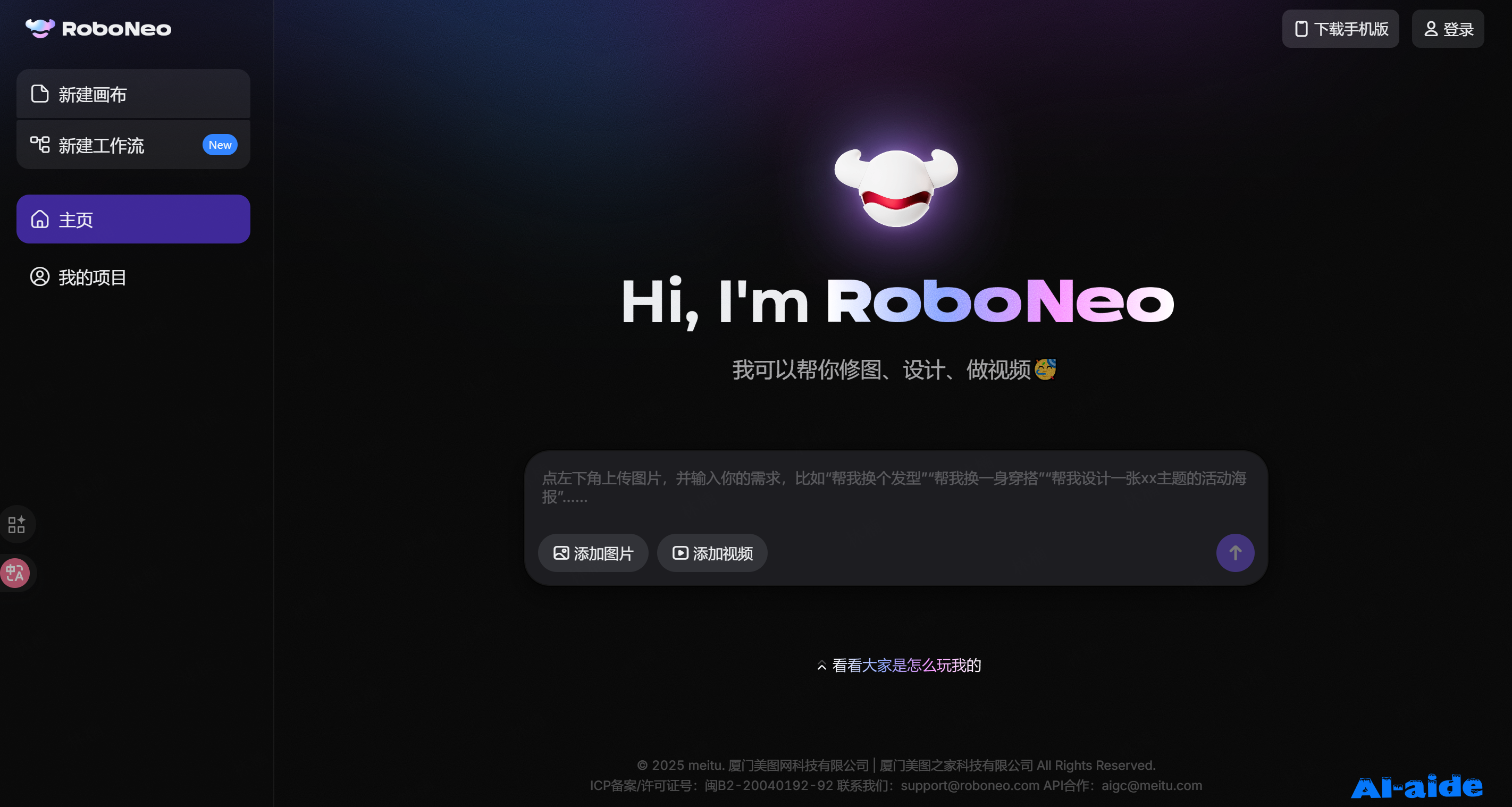The image size is (1512, 807).
Task: Click the AI apps sparkle grid icon
Action: point(17,524)
